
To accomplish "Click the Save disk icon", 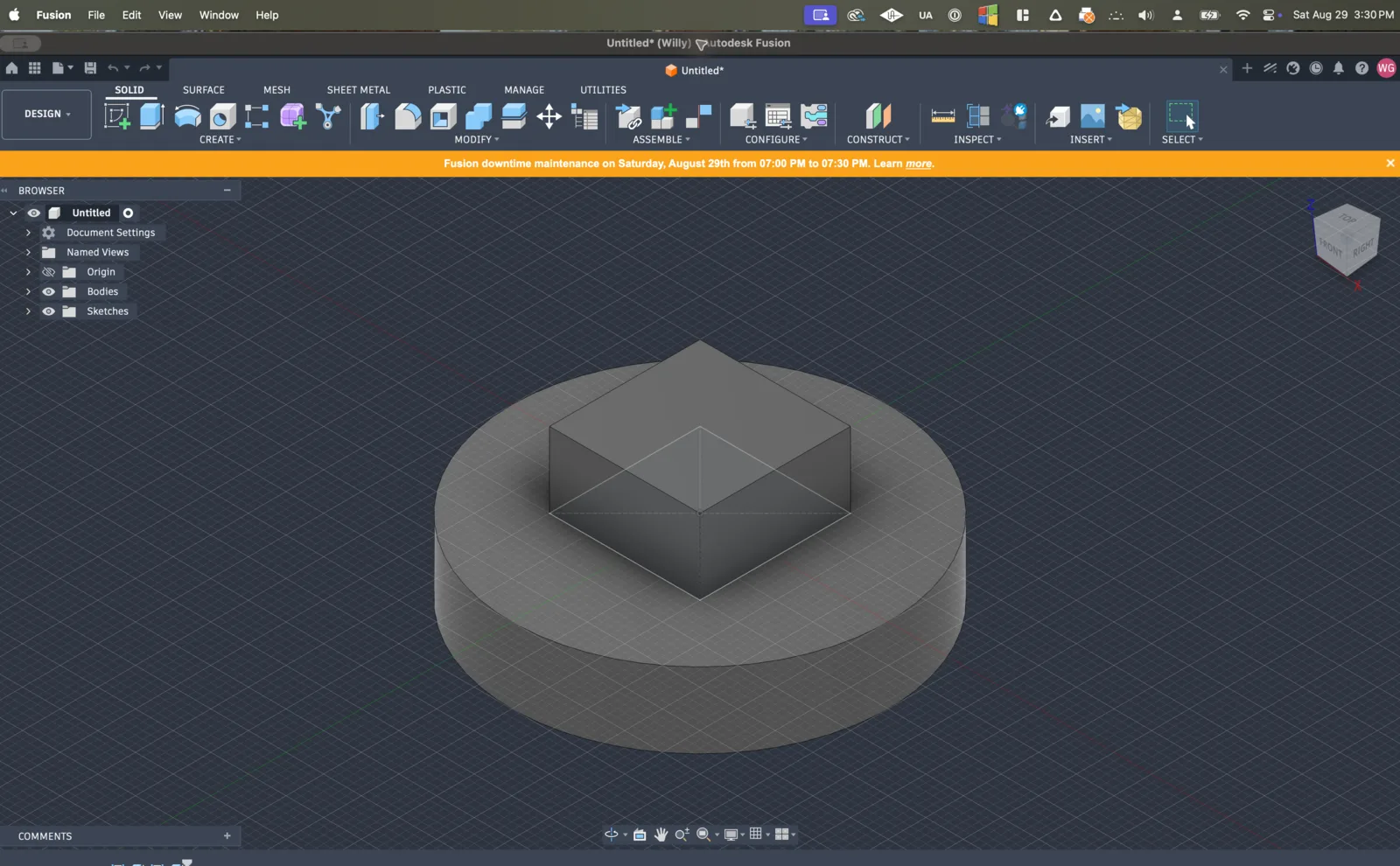I will pyautogui.click(x=90, y=67).
